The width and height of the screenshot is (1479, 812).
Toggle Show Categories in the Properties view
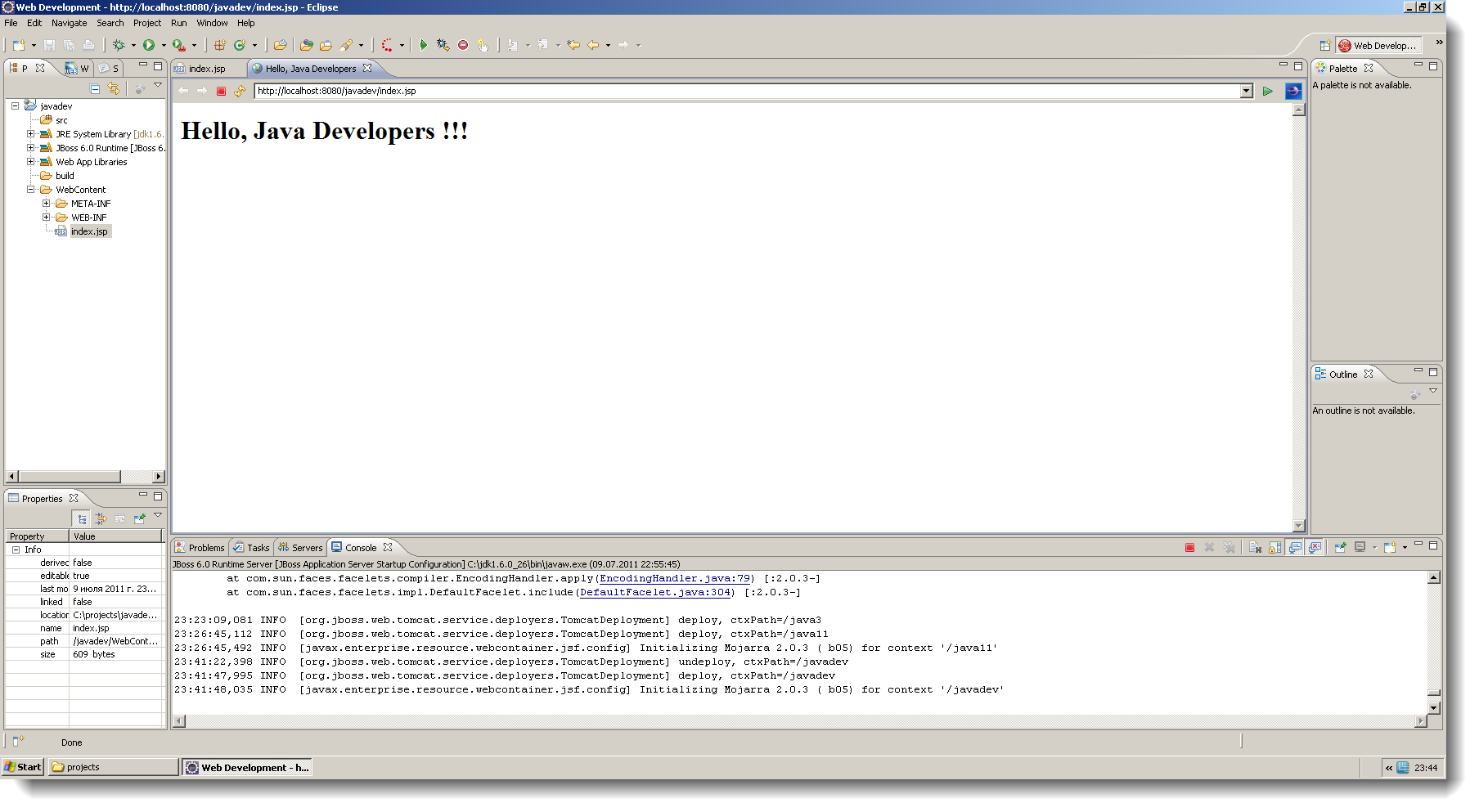click(81, 518)
